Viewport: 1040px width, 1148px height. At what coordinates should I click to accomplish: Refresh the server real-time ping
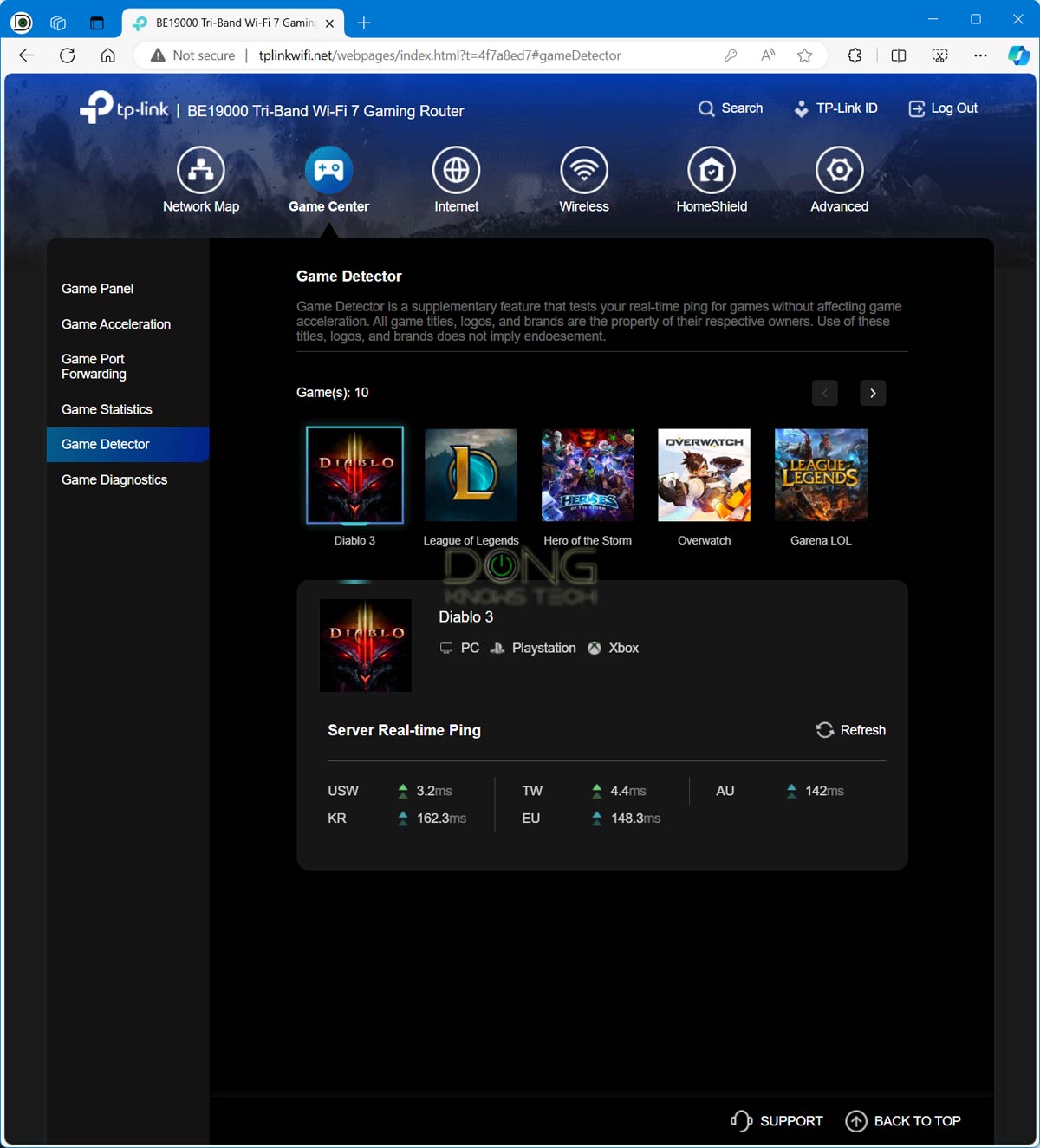(851, 730)
